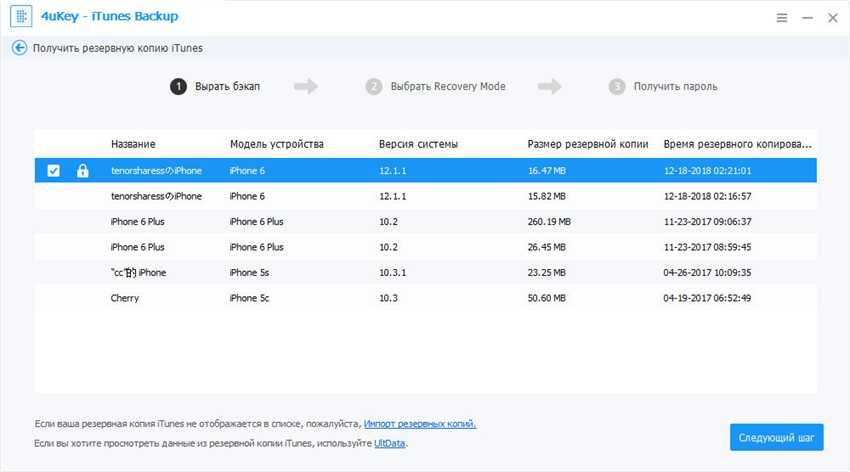
Task: Click step 2 Выбрать Recovery Mode indicator
Action: 435,87
